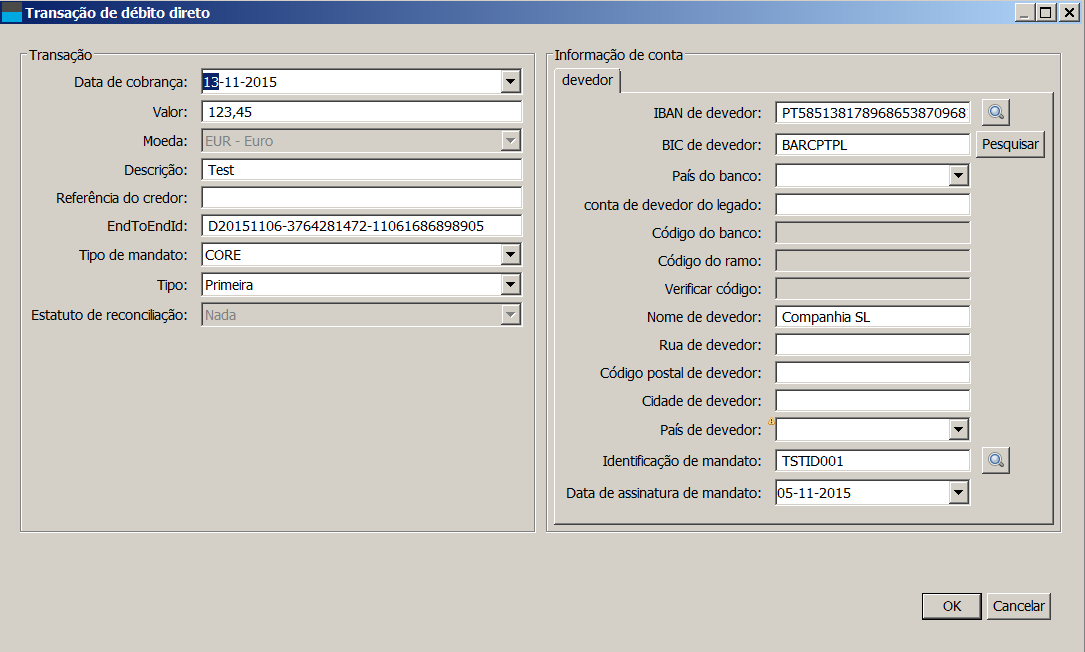Screen dimensions: 1085x652
Task: Confirm with the OK button
Action: click(952, 606)
